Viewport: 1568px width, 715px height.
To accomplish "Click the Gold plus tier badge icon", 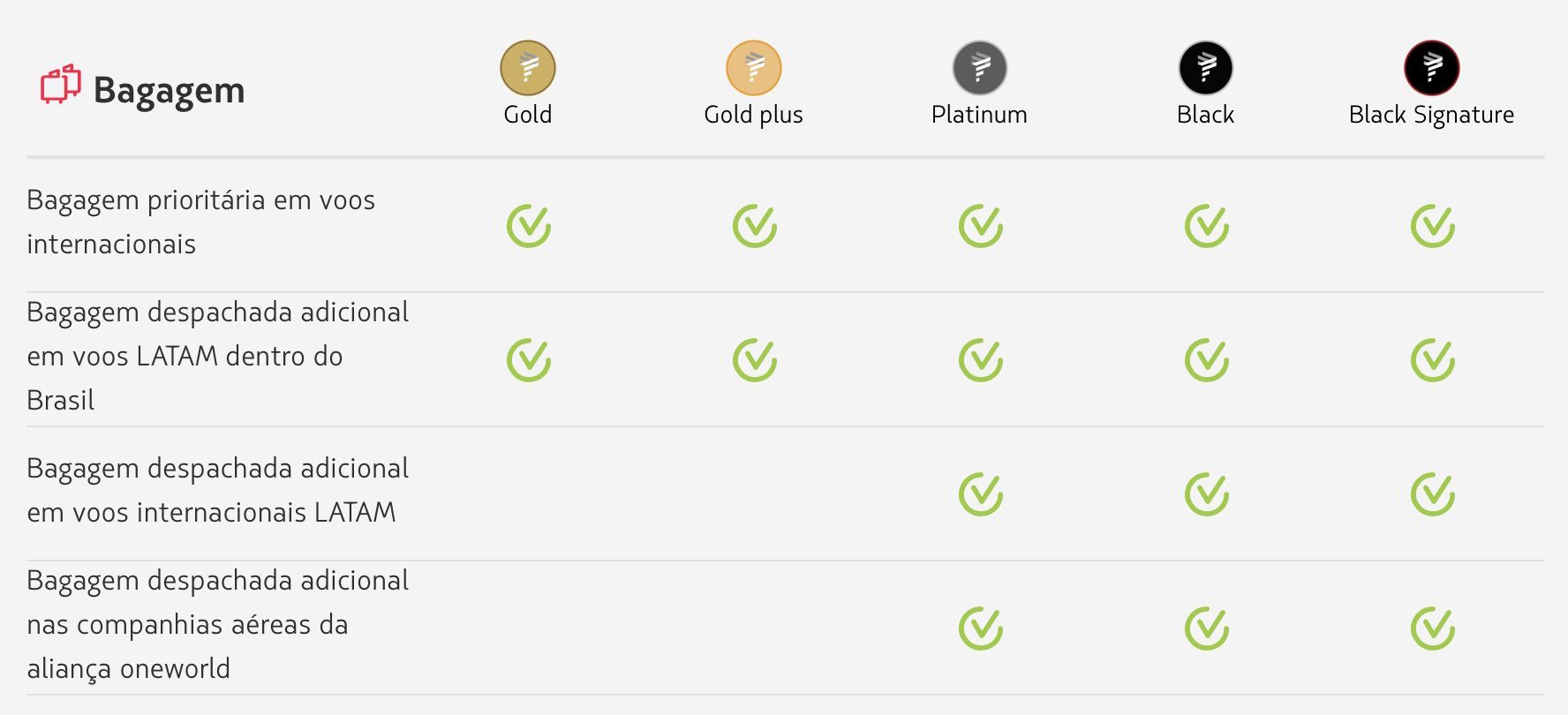I will (x=754, y=68).
